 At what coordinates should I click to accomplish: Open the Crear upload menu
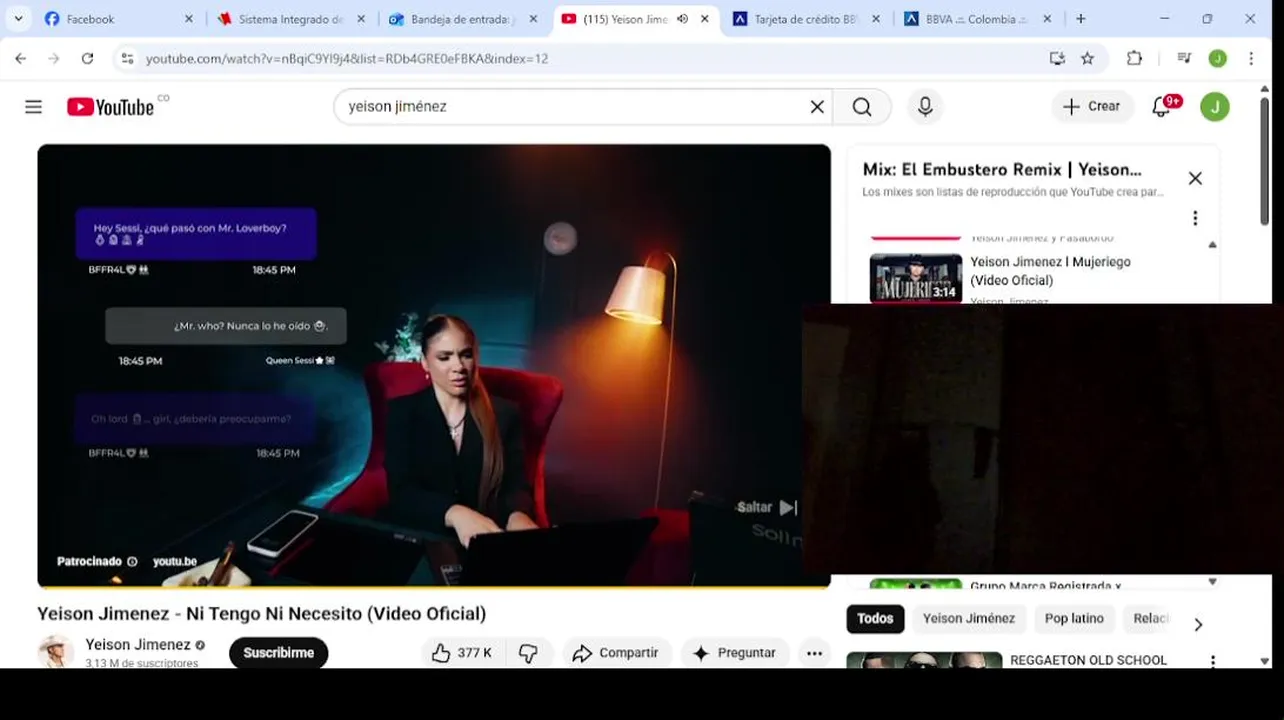1091,106
